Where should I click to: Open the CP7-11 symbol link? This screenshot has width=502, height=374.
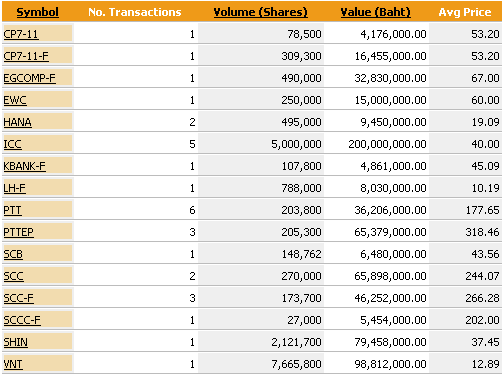pos(21,34)
